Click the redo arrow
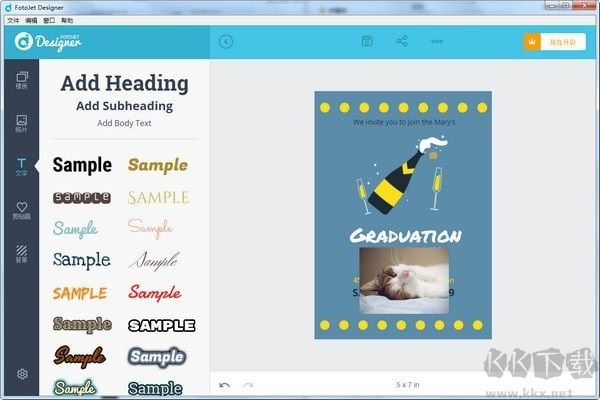Viewport: 600px width, 400px height. tap(248, 385)
